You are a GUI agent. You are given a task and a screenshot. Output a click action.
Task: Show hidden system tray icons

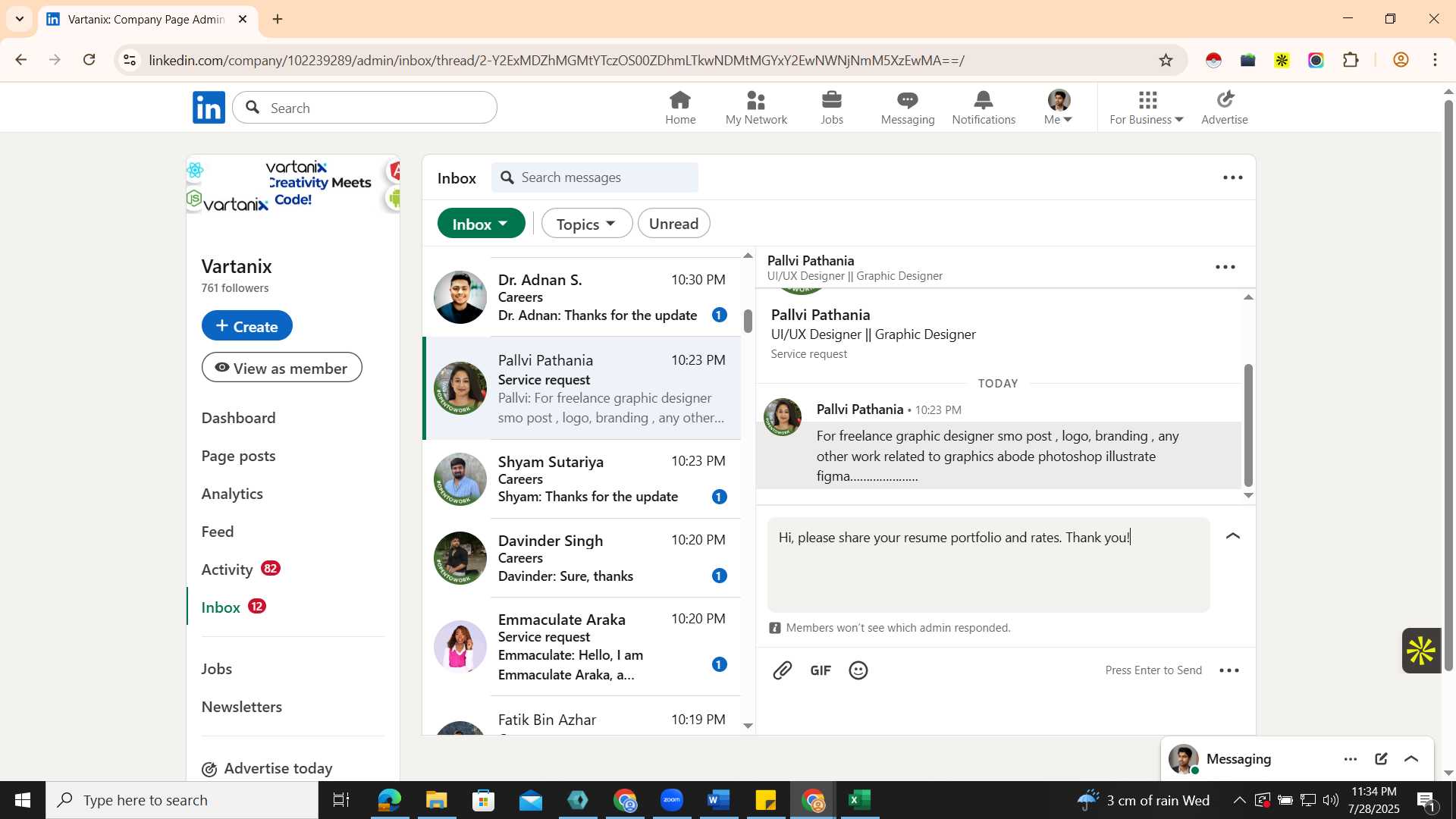click(1238, 800)
